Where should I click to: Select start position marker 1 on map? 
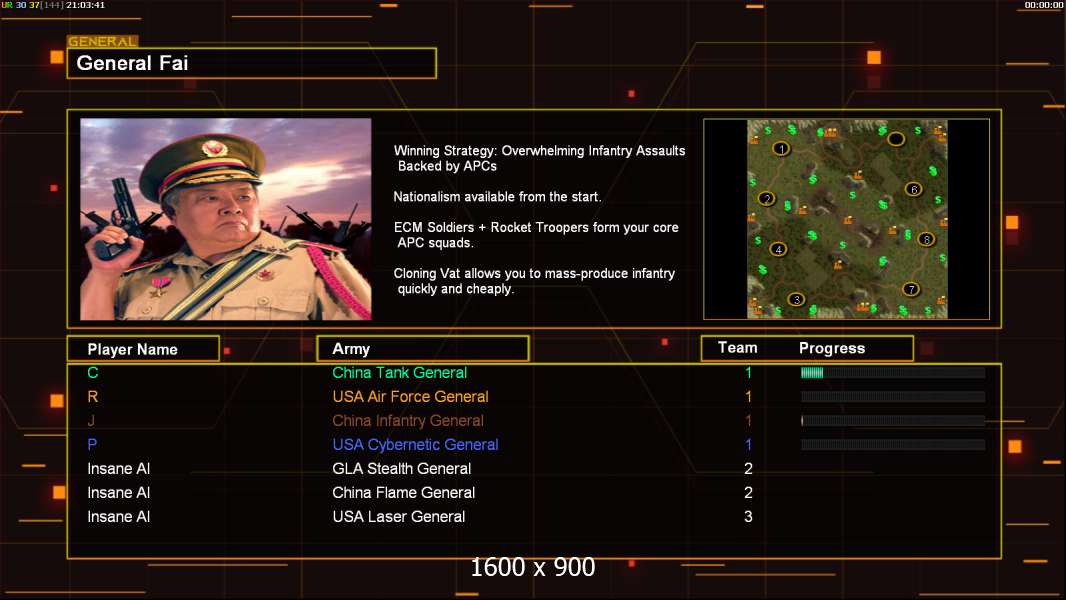[x=781, y=148]
